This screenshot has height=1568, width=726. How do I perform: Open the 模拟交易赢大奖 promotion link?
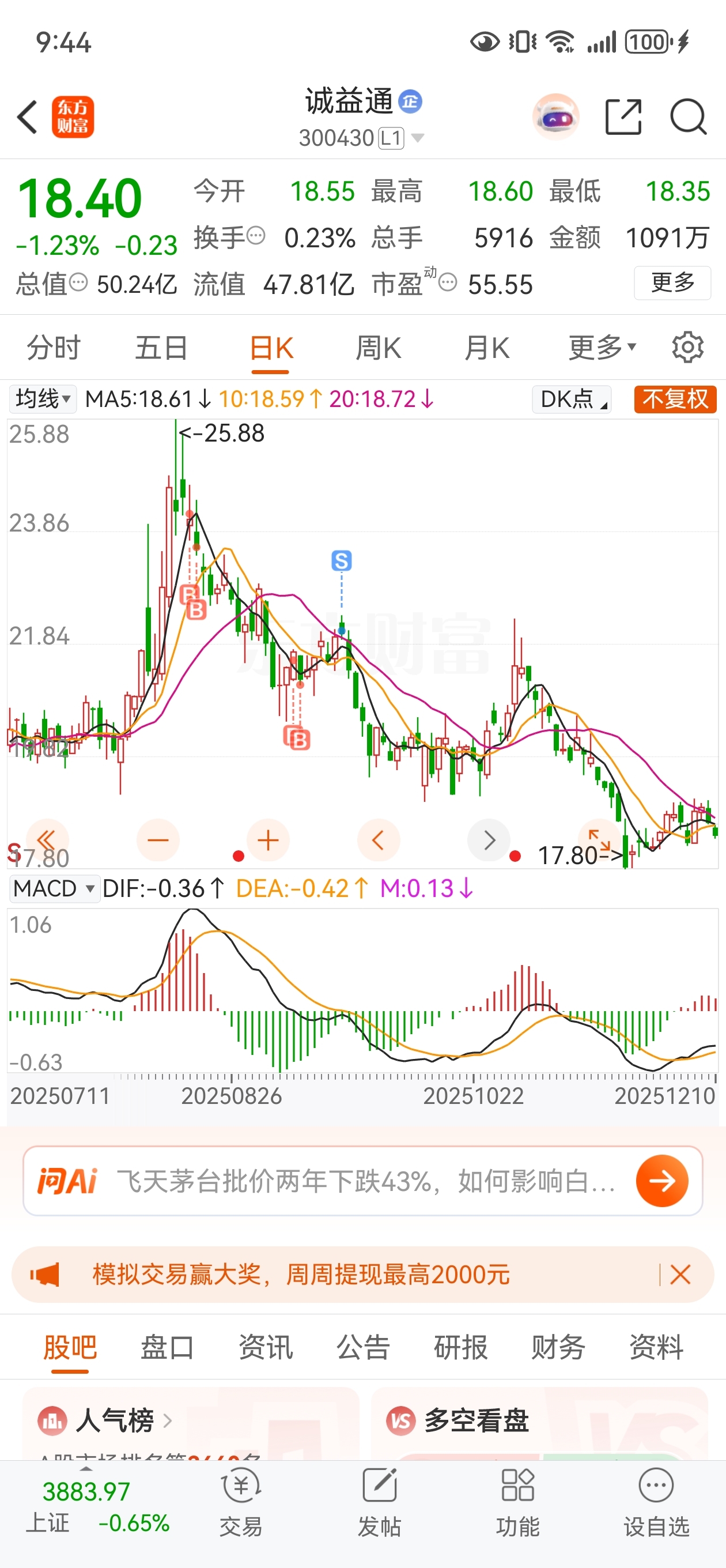pyautogui.click(x=301, y=1274)
